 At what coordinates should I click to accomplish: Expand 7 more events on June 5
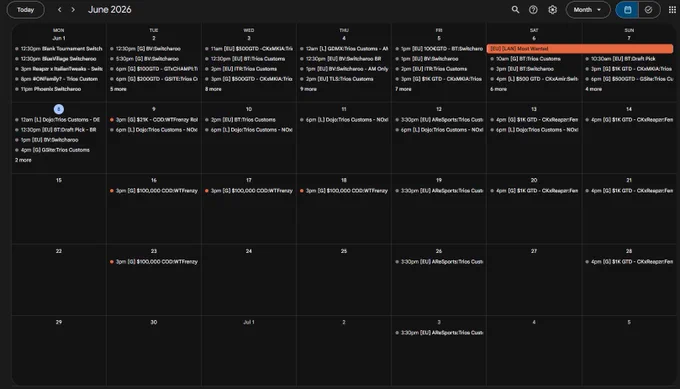tap(403, 89)
